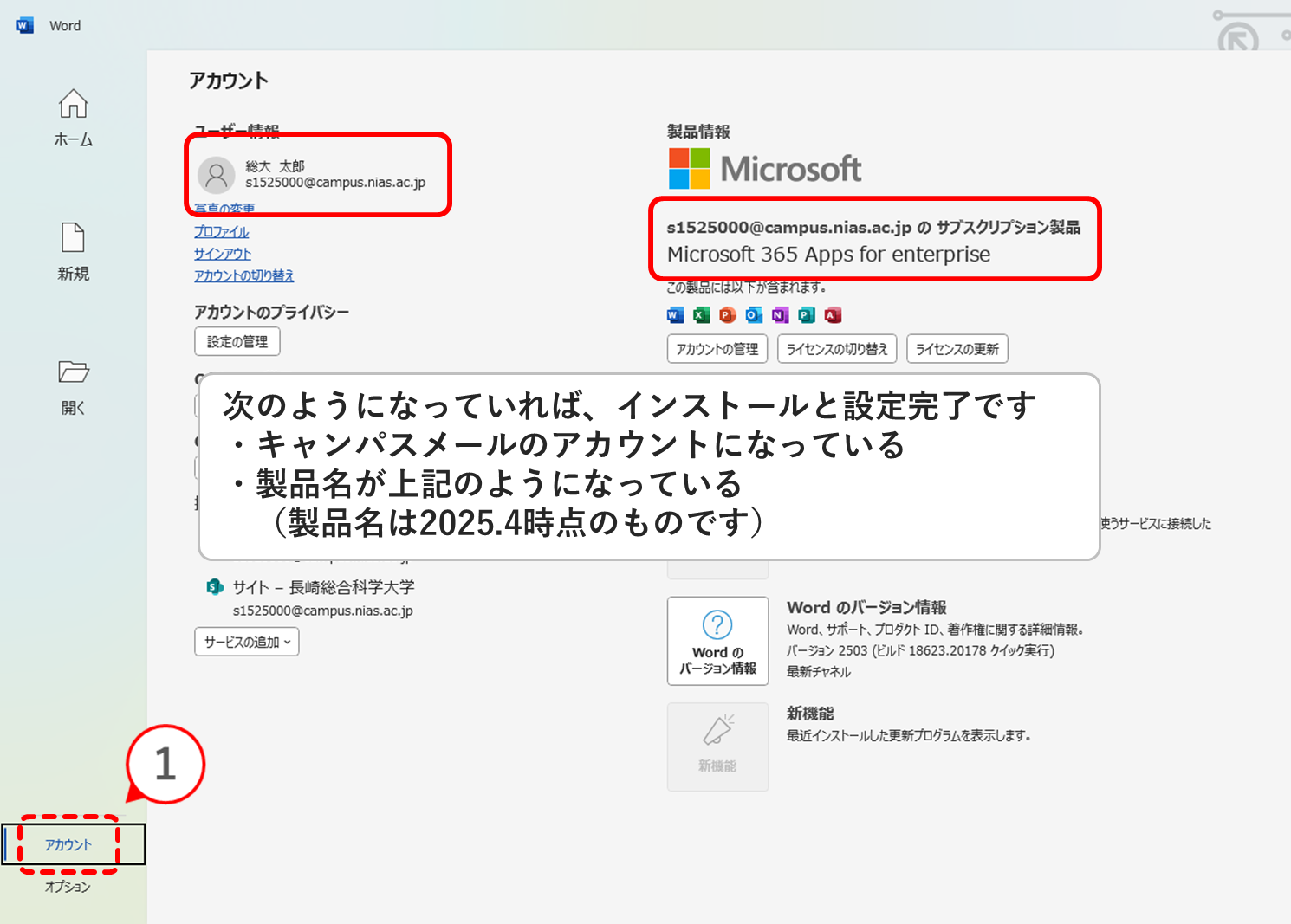This screenshot has height=924, width=1291.
Task: Click the 最近インストールした更新プログラムを表示します text
Action: point(909,735)
